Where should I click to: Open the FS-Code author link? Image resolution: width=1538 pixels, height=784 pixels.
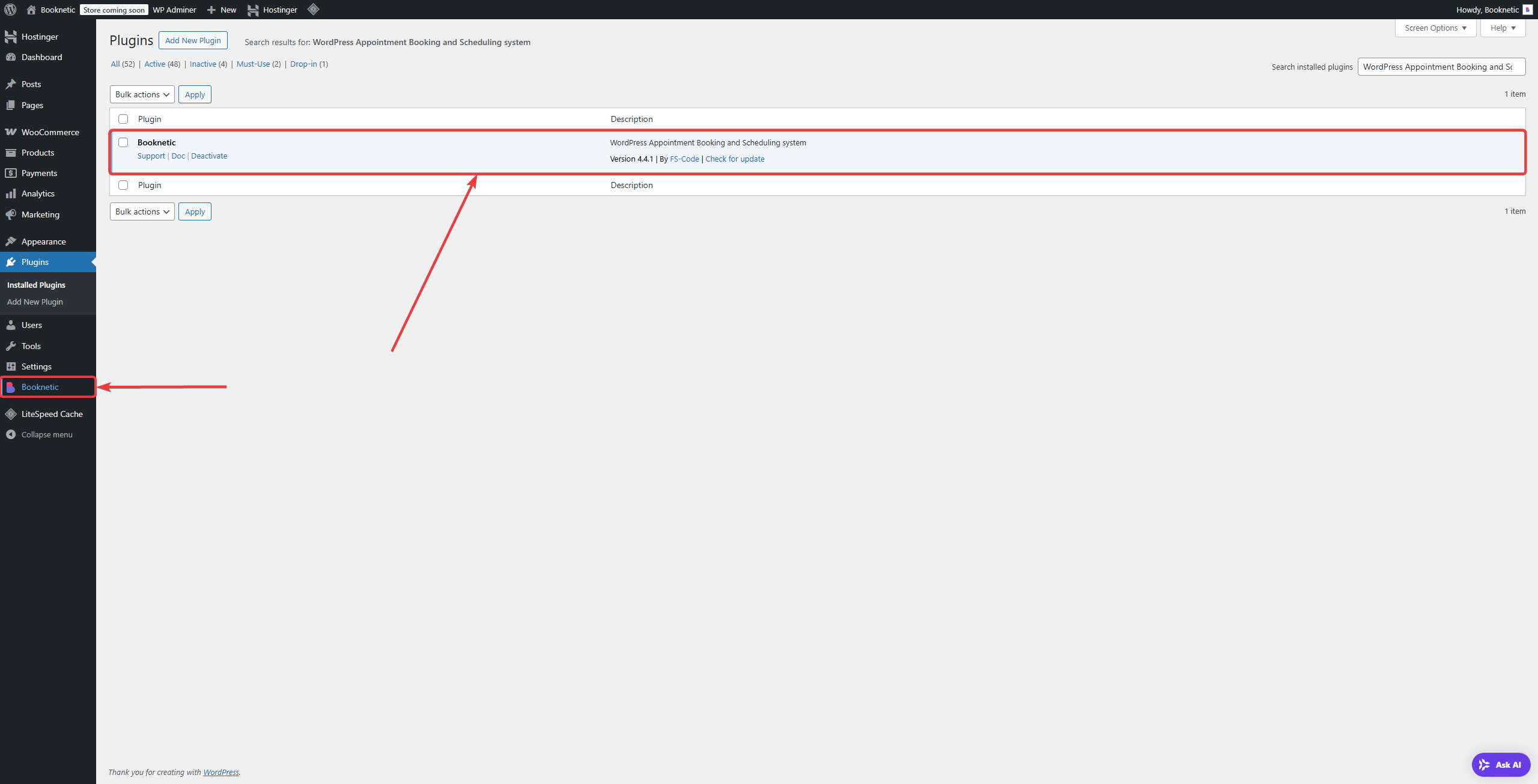[x=684, y=159]
